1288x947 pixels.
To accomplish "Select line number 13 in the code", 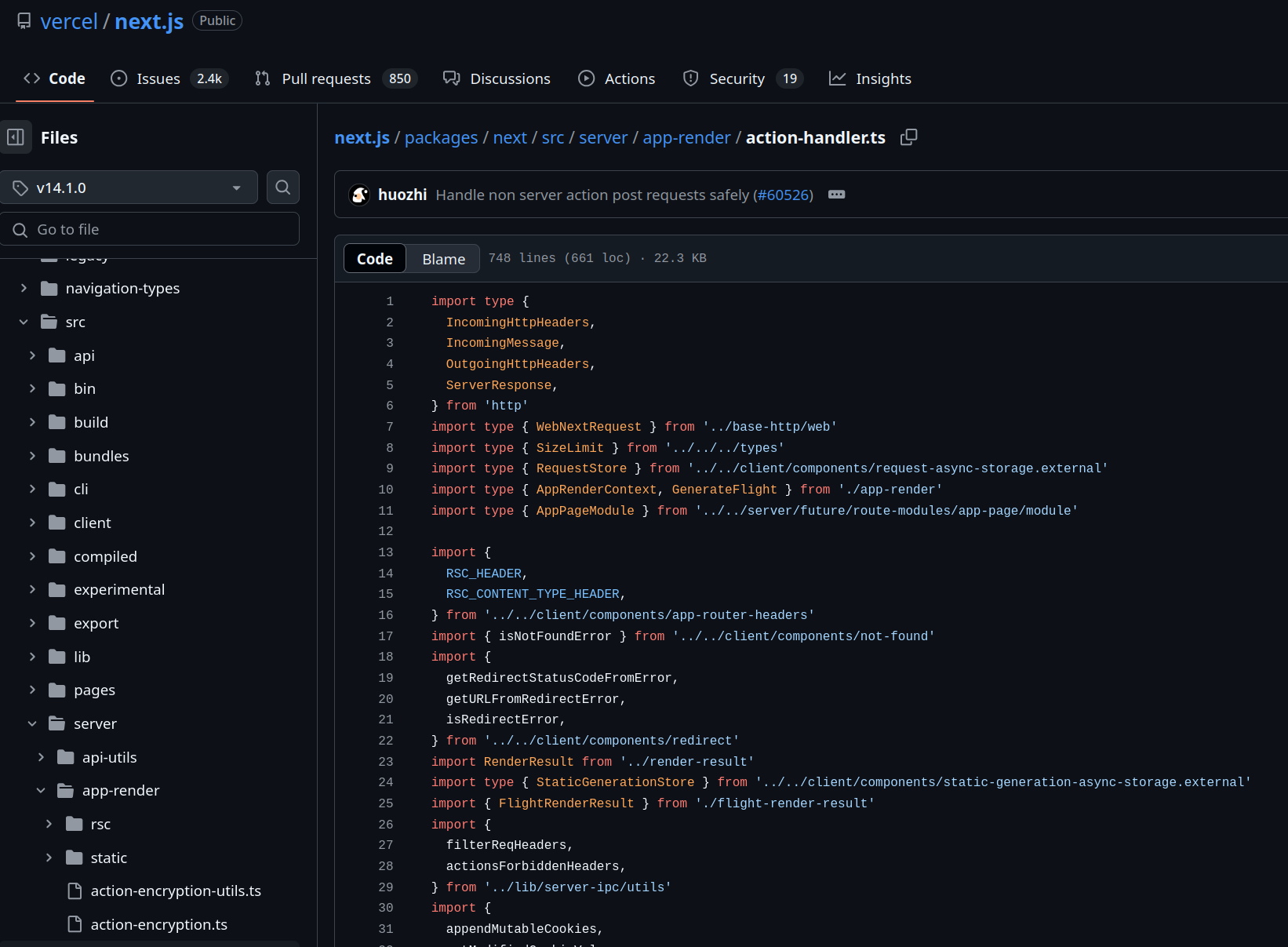I will [x=386, y=552].
